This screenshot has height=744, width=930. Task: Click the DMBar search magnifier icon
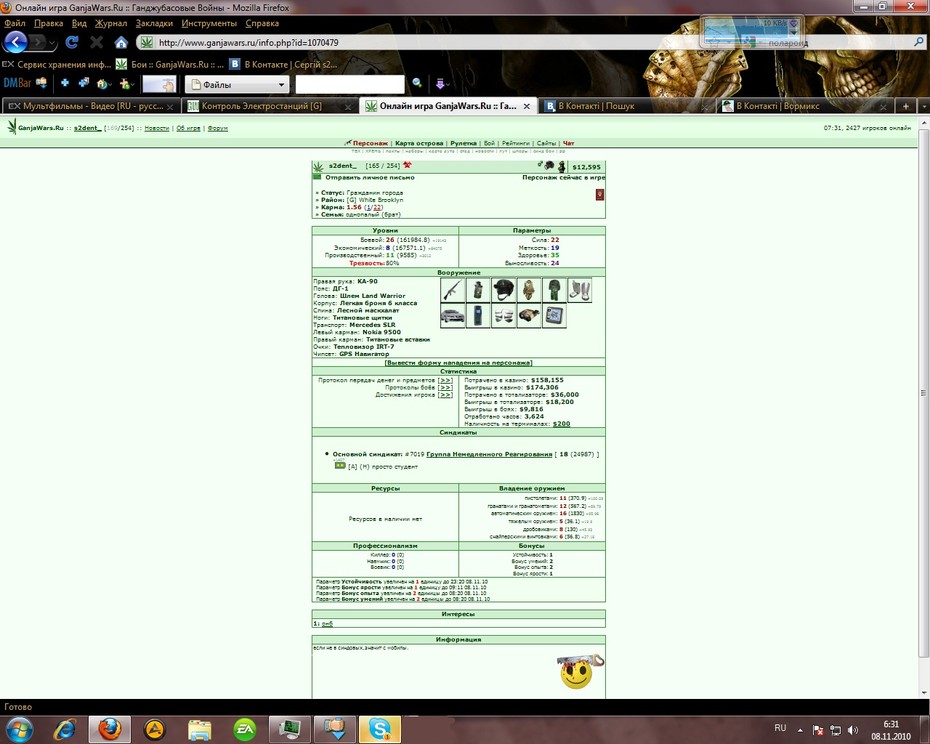[x=417, y=83]
